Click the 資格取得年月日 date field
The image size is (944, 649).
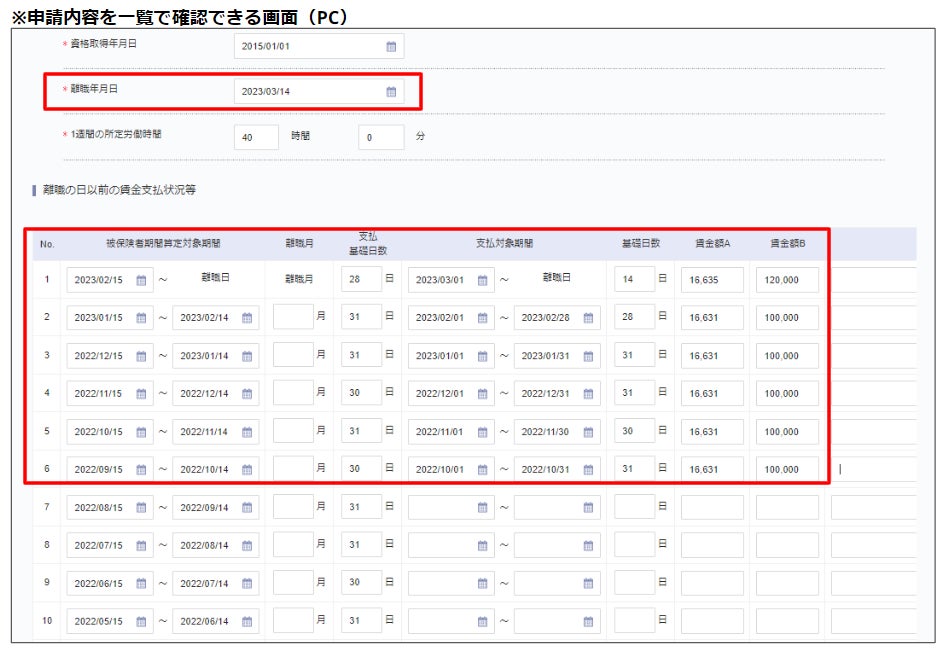pos(319,46)
